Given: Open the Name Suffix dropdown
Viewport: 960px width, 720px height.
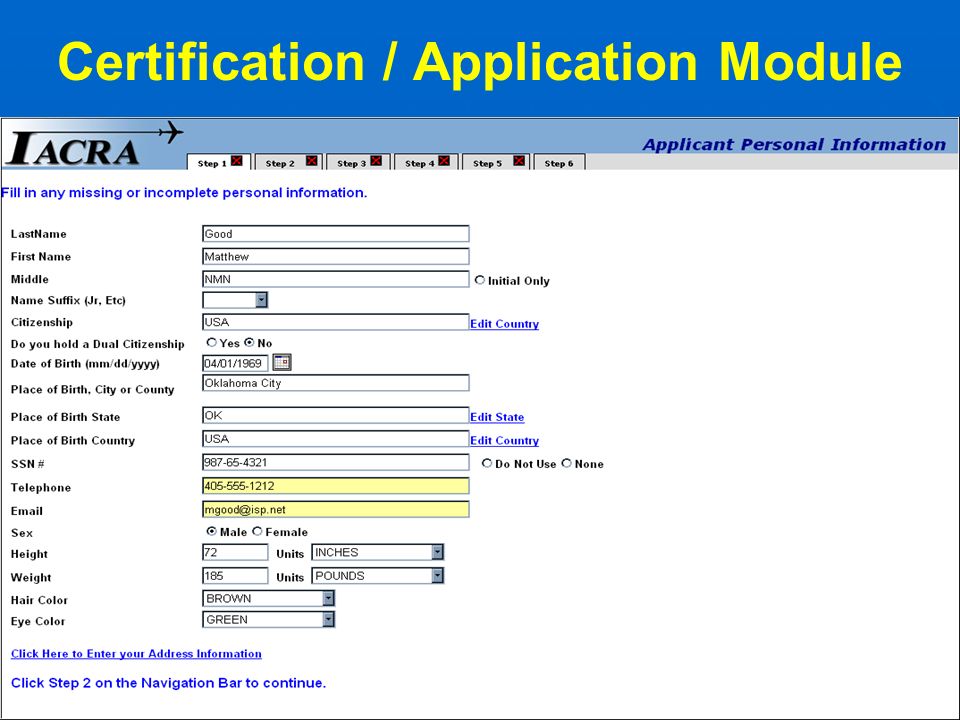Looking at the screenshot, I should (235, 299).
